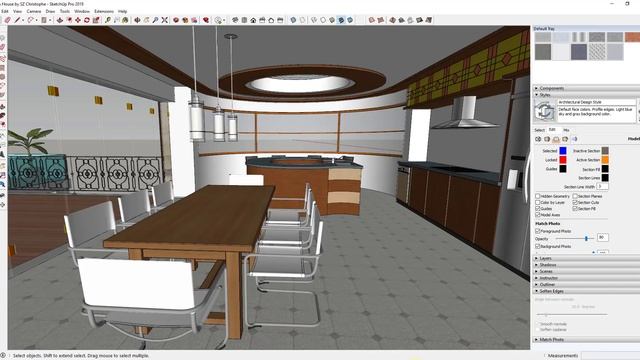Click the style name field Architectural Design Style
Image resolution: width=640 pixels, height=360 pixels.
(597, 102)
